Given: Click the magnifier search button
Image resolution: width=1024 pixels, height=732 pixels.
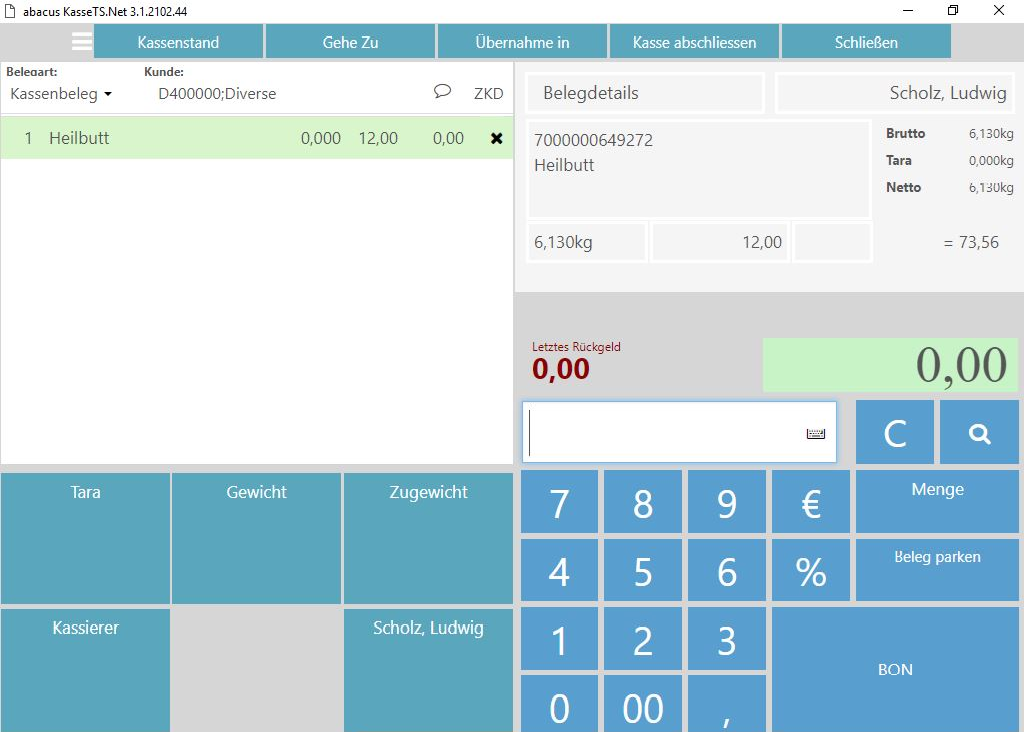Looking at the screenshot, I should pyautogui.click(x=979, y=433).
